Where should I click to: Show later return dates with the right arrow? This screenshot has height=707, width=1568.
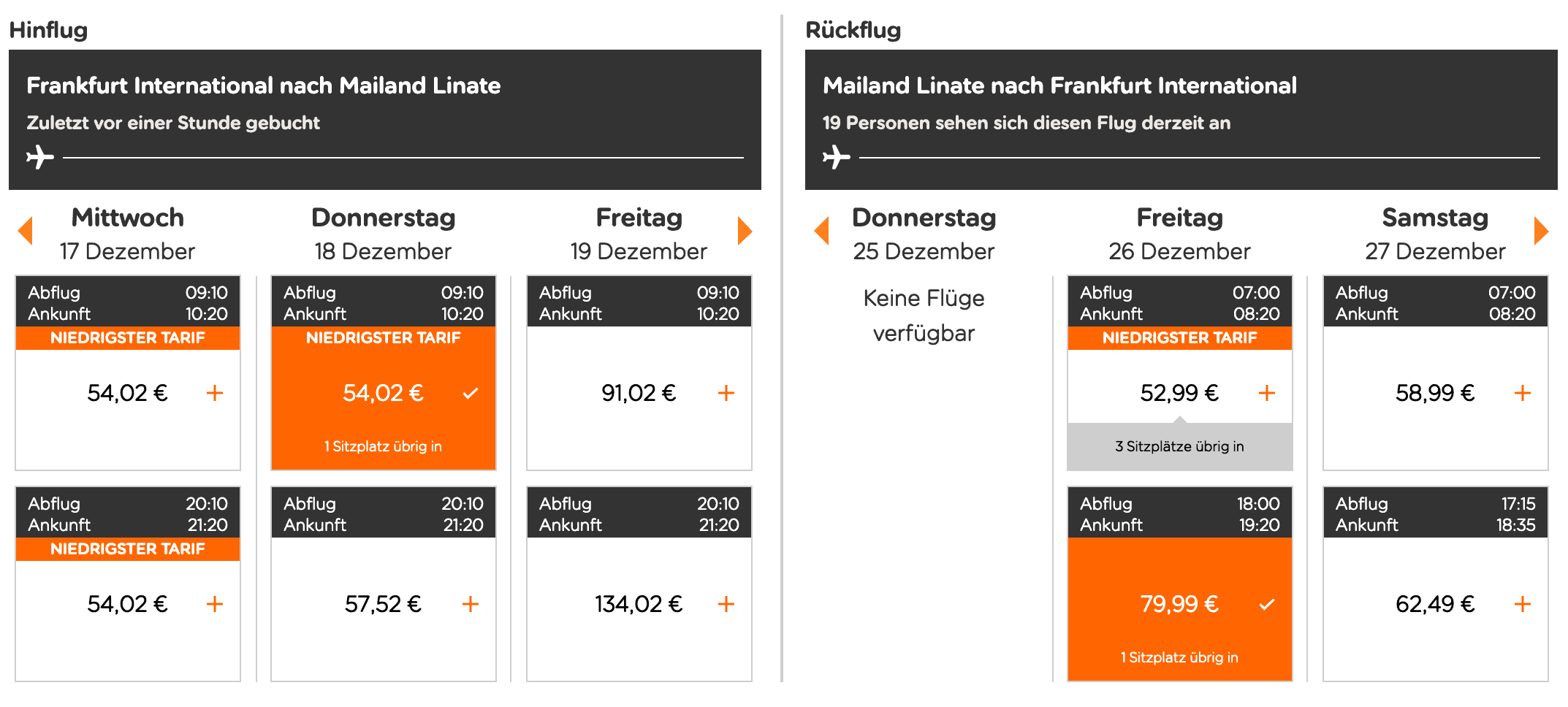pyautogui.click(x=1542, y=231)
